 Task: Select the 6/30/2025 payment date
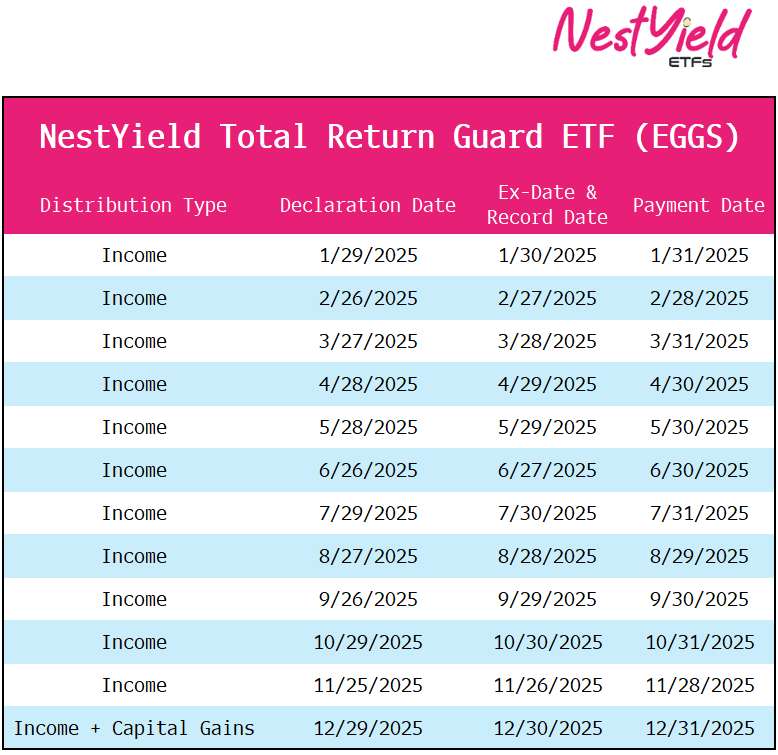[x=699, y=470]
